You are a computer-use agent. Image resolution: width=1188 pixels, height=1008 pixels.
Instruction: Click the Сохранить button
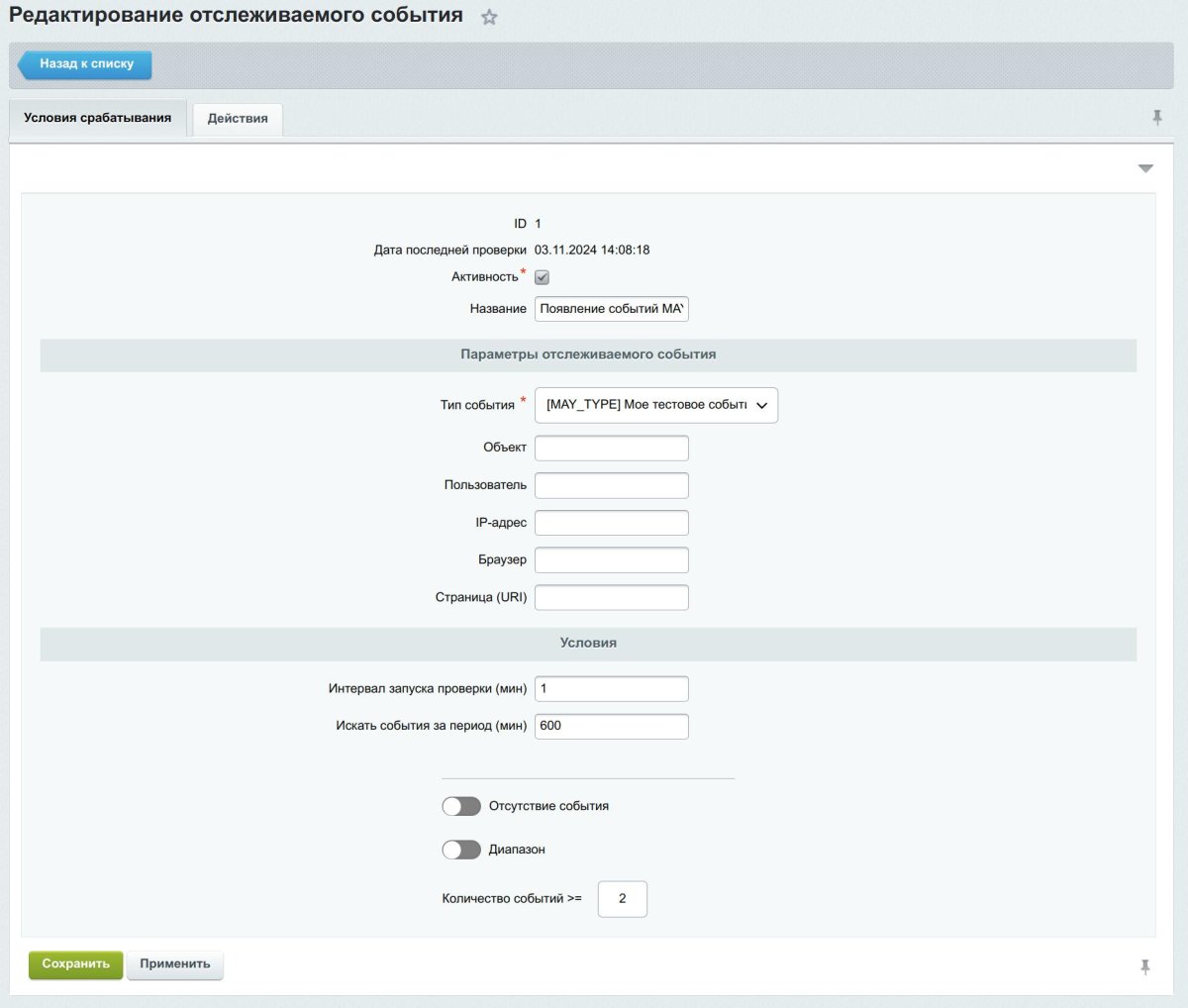tap(75, 963)
